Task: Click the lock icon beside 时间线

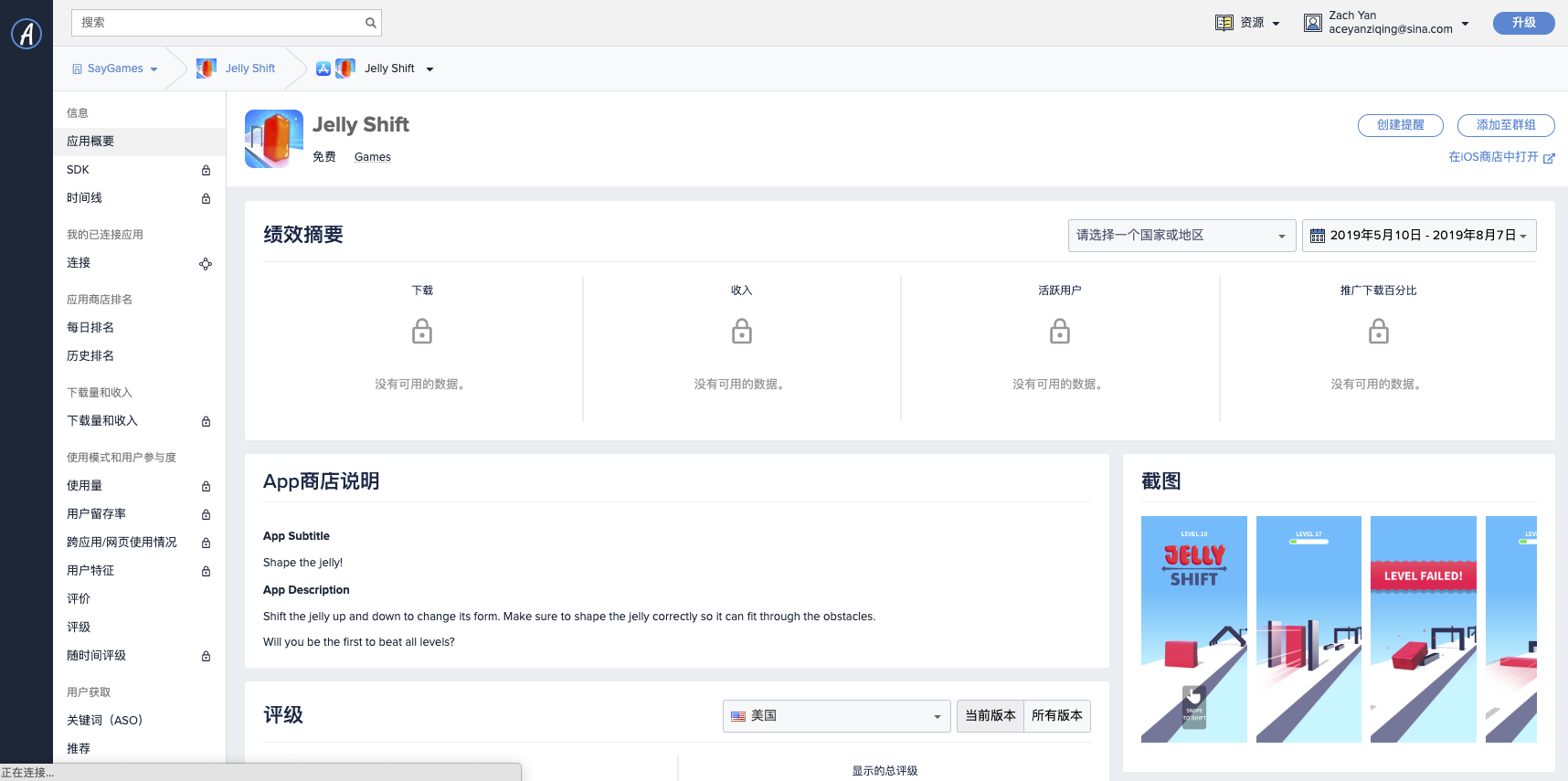Action: 206,198
